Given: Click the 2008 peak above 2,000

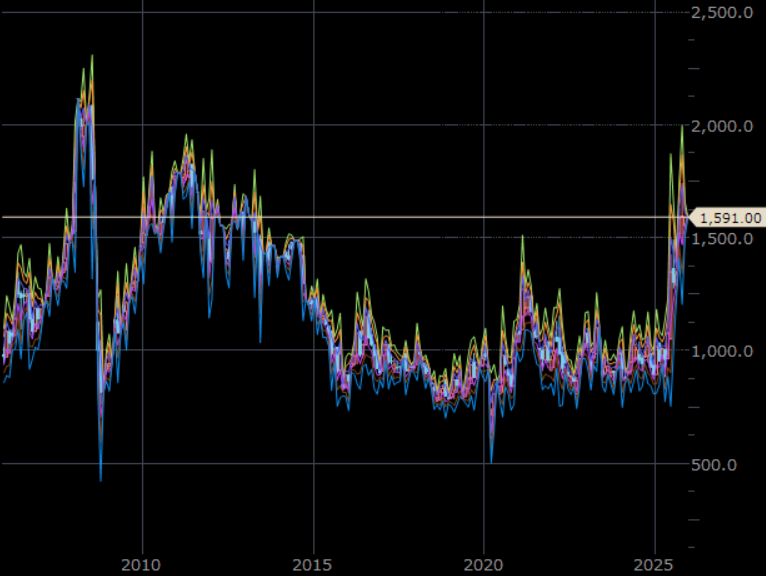Looking at the screenshot, I should [x=92, y=57].
